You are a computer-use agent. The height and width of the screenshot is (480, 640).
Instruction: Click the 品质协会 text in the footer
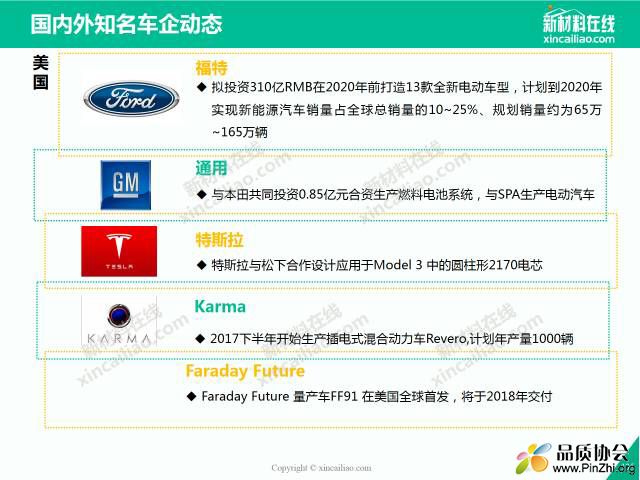[592, 452]
